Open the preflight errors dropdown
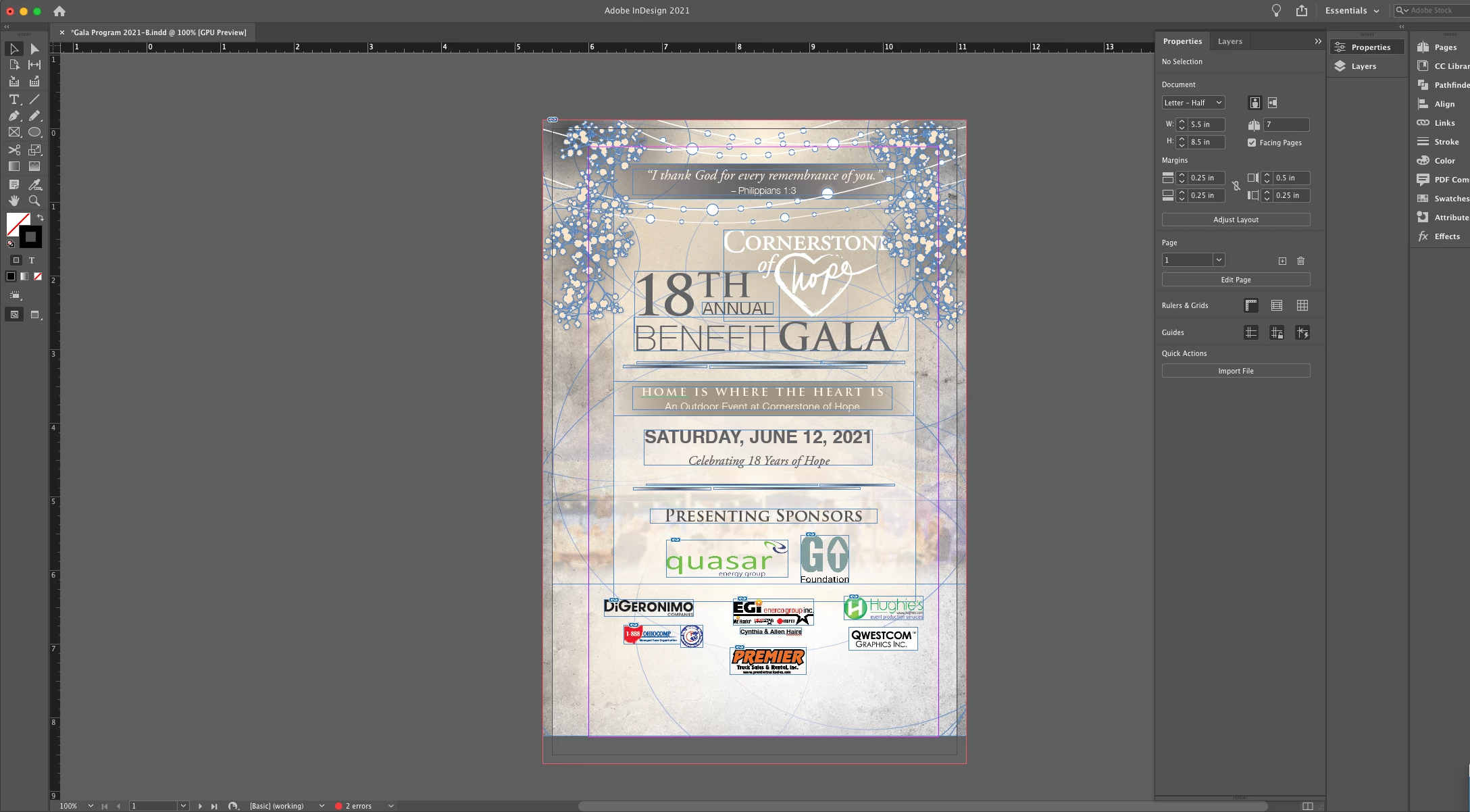Viewport: 1470px width, 812px height. [x=390, y=806]
